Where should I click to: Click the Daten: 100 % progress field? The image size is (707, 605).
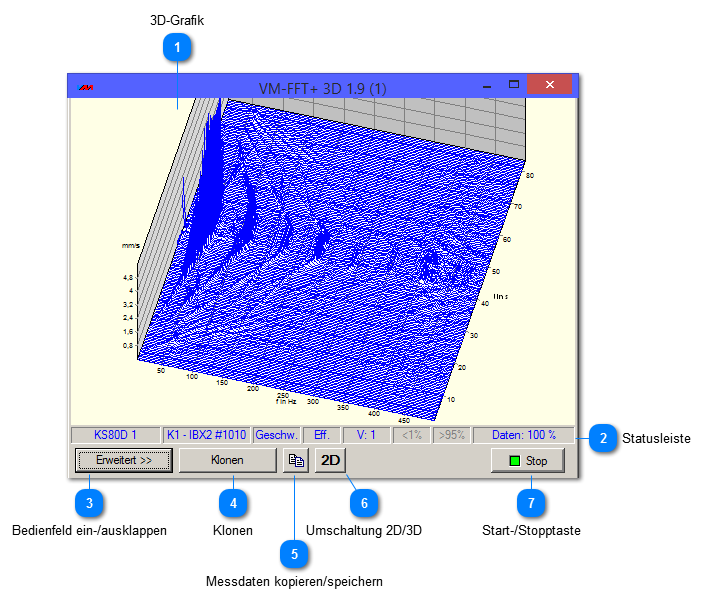(523, 435)
